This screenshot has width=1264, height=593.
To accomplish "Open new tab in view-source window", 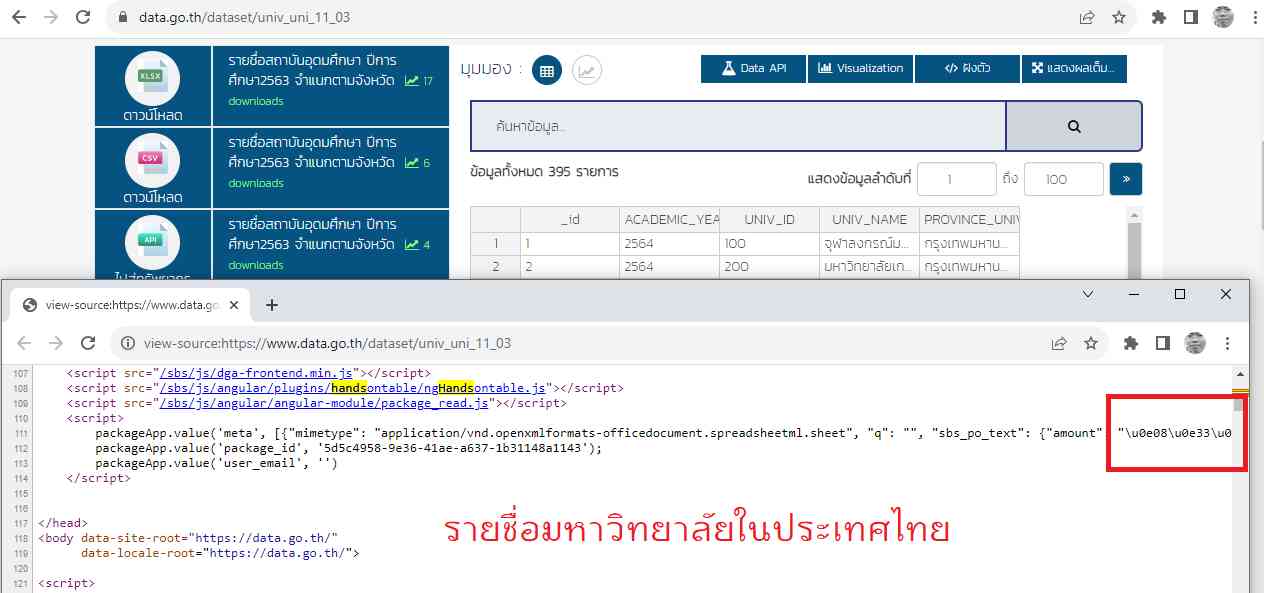I will point(271,305).
